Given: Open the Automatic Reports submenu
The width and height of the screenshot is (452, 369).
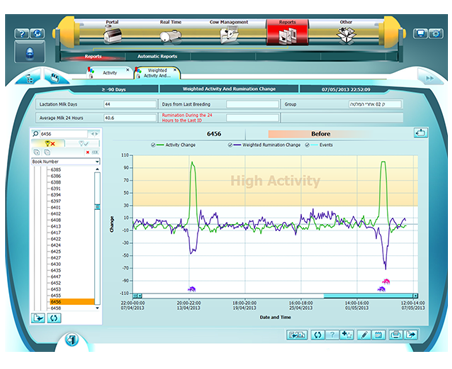Looking at the screenshot, I should coord(157,56).
